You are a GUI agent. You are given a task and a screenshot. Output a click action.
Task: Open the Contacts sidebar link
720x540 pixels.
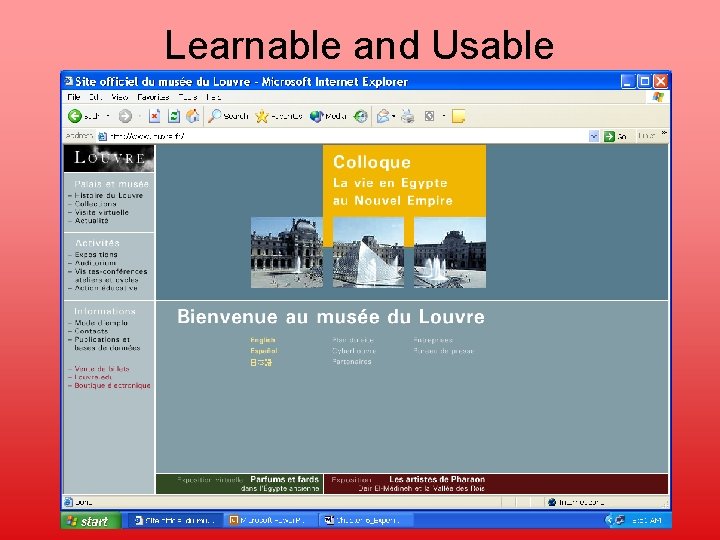[x=91, y=331]
